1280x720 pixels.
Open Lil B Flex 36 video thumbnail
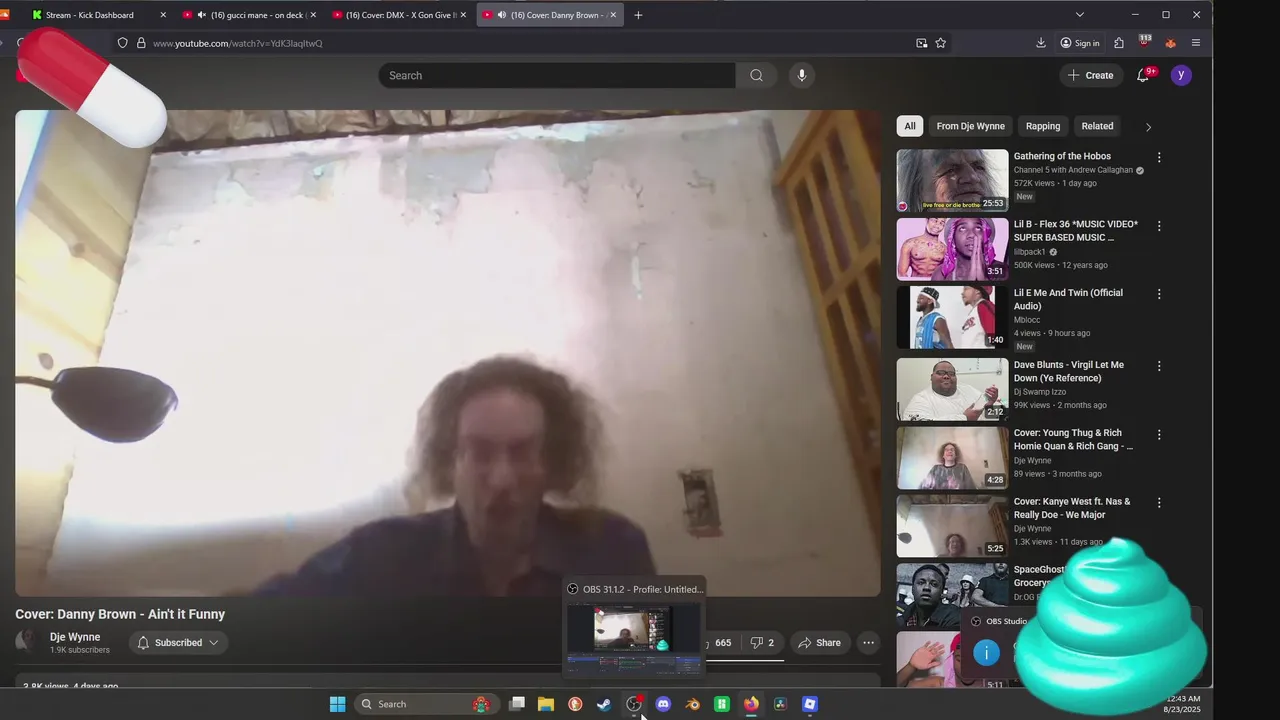pos(952,249)
